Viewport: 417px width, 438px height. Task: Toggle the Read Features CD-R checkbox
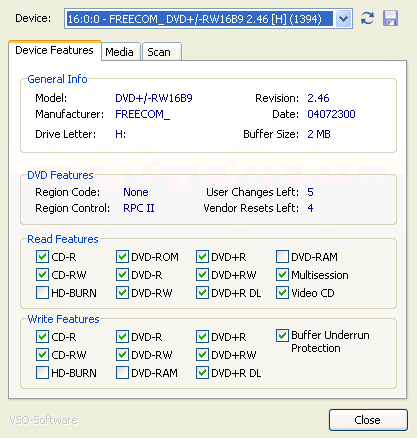pyautogui.click(x=42, y=257)
